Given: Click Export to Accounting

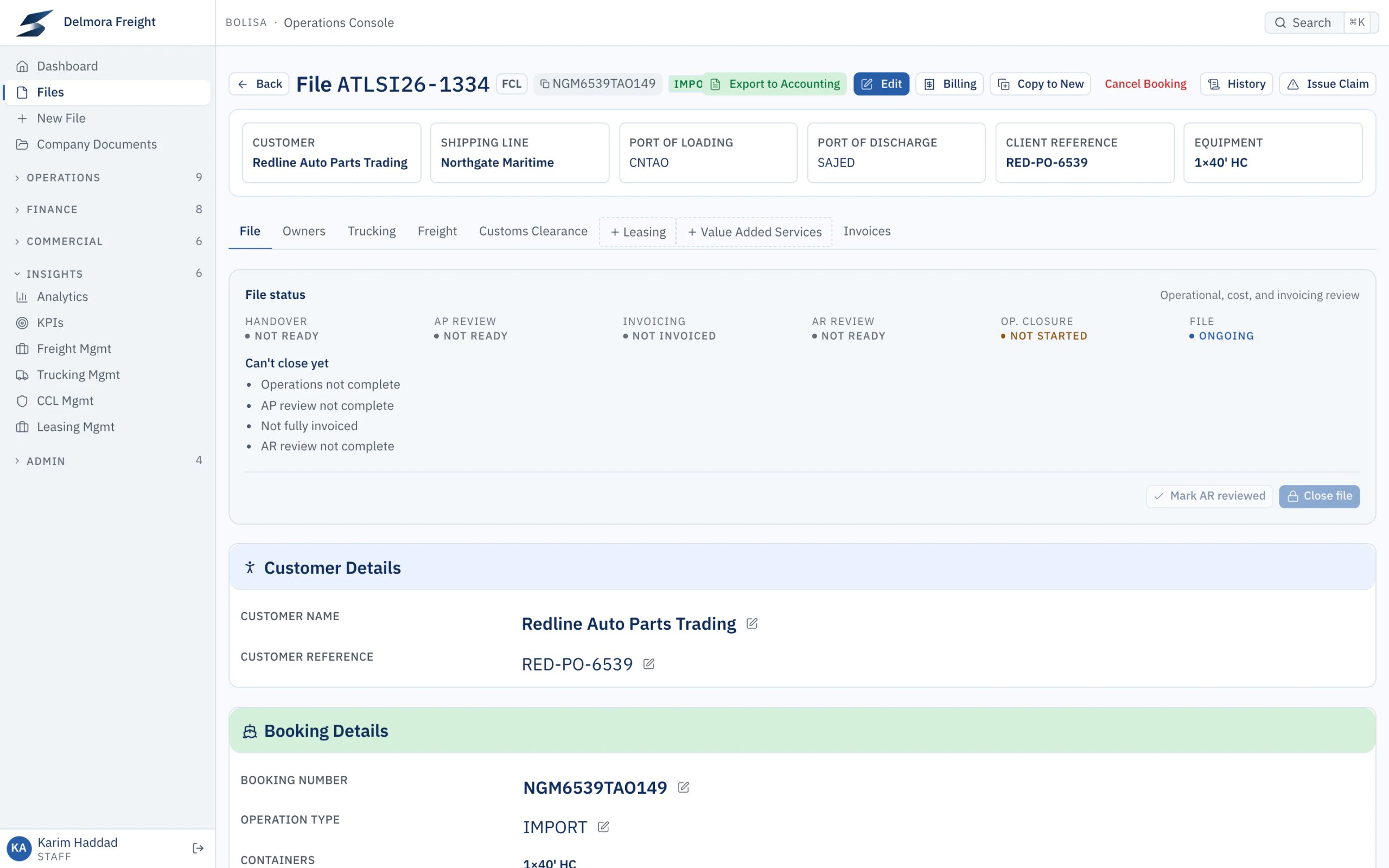Looking at the screenshot, I should coord(775,84).
